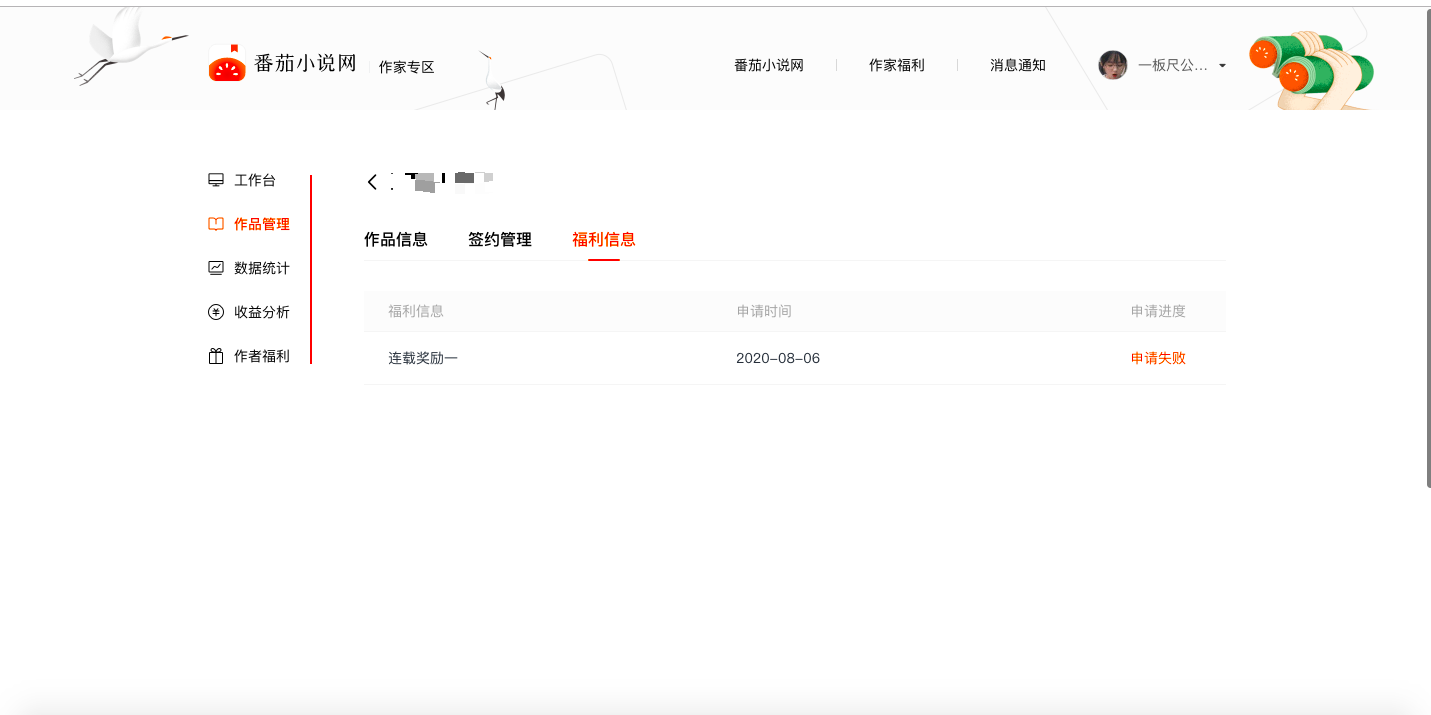Switch to the 签约管理 tab
The height and width of the screenshot is (715, 1431).
point(500,240)
